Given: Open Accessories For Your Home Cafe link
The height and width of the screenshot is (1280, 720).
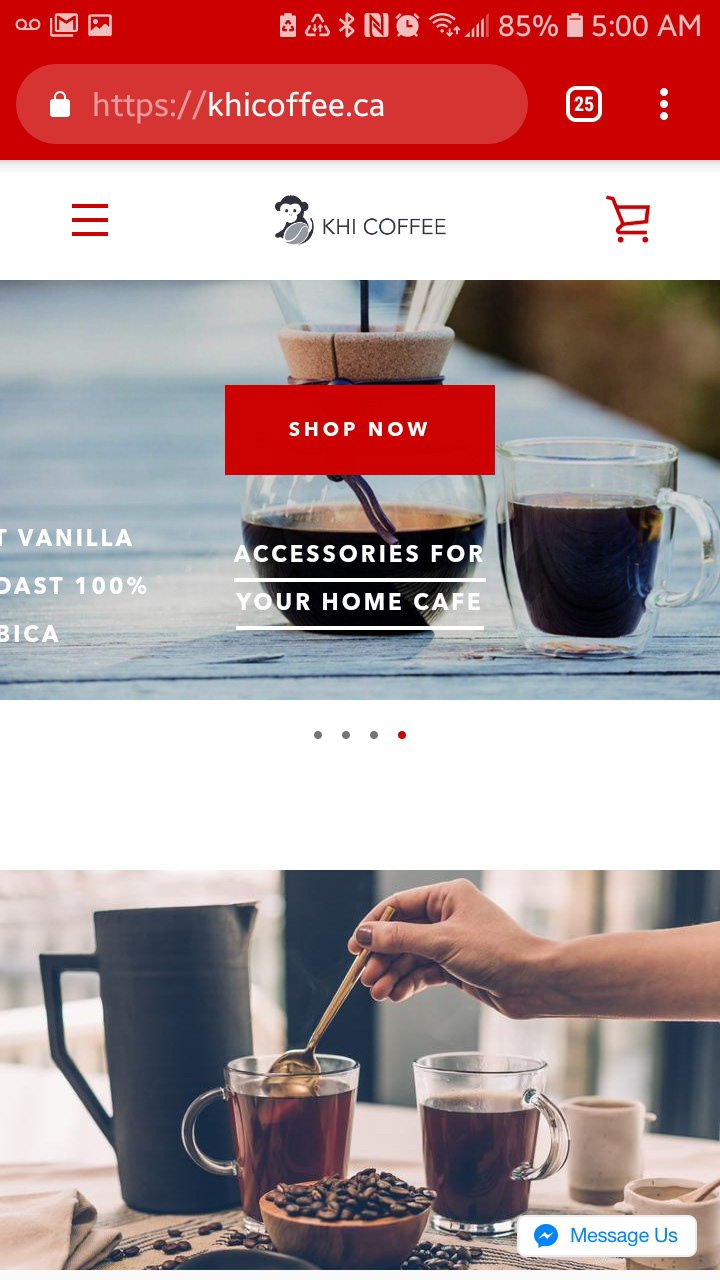Looking at the screenshot, I should coord(360,578).
